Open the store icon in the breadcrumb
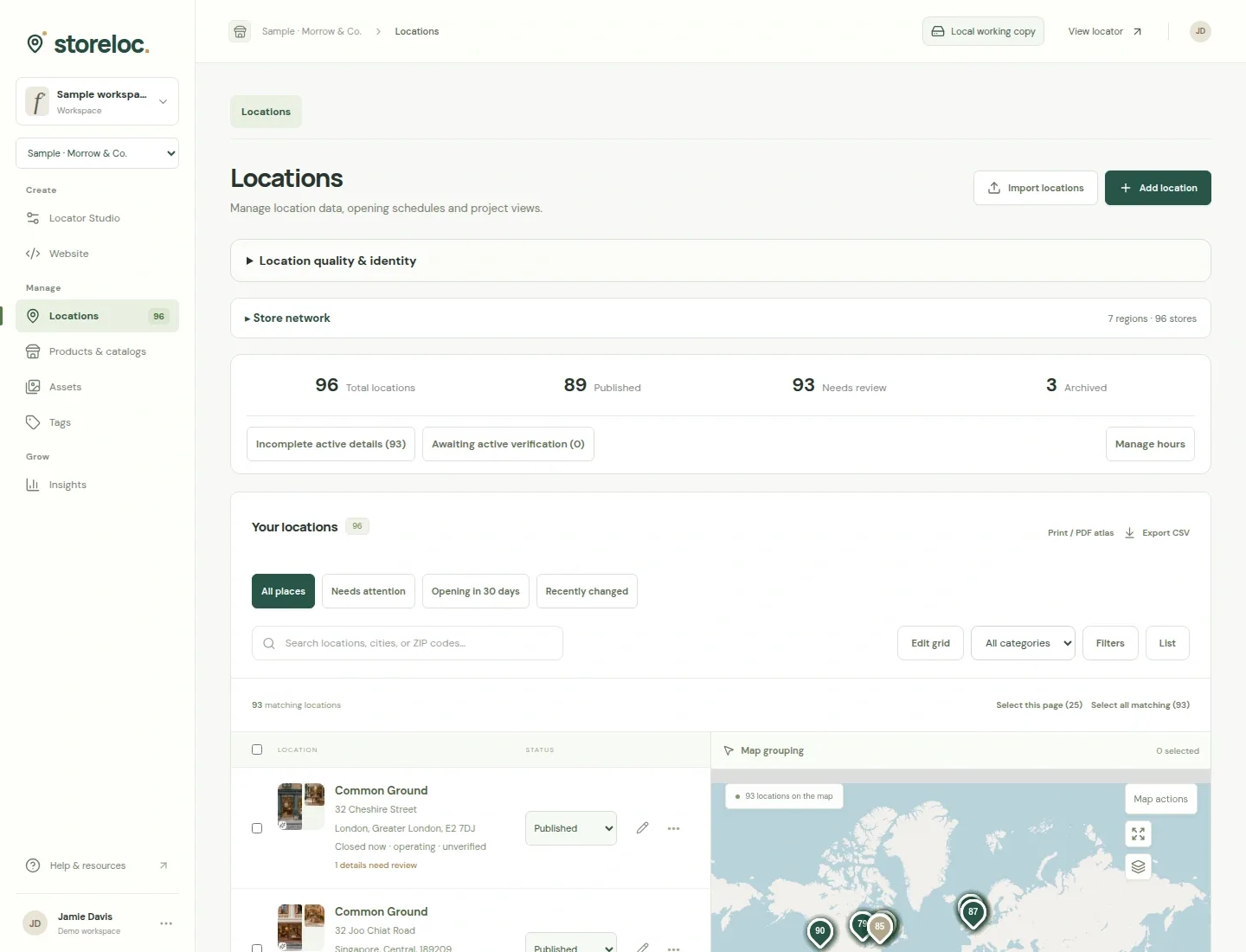 (x=241, y=31)
